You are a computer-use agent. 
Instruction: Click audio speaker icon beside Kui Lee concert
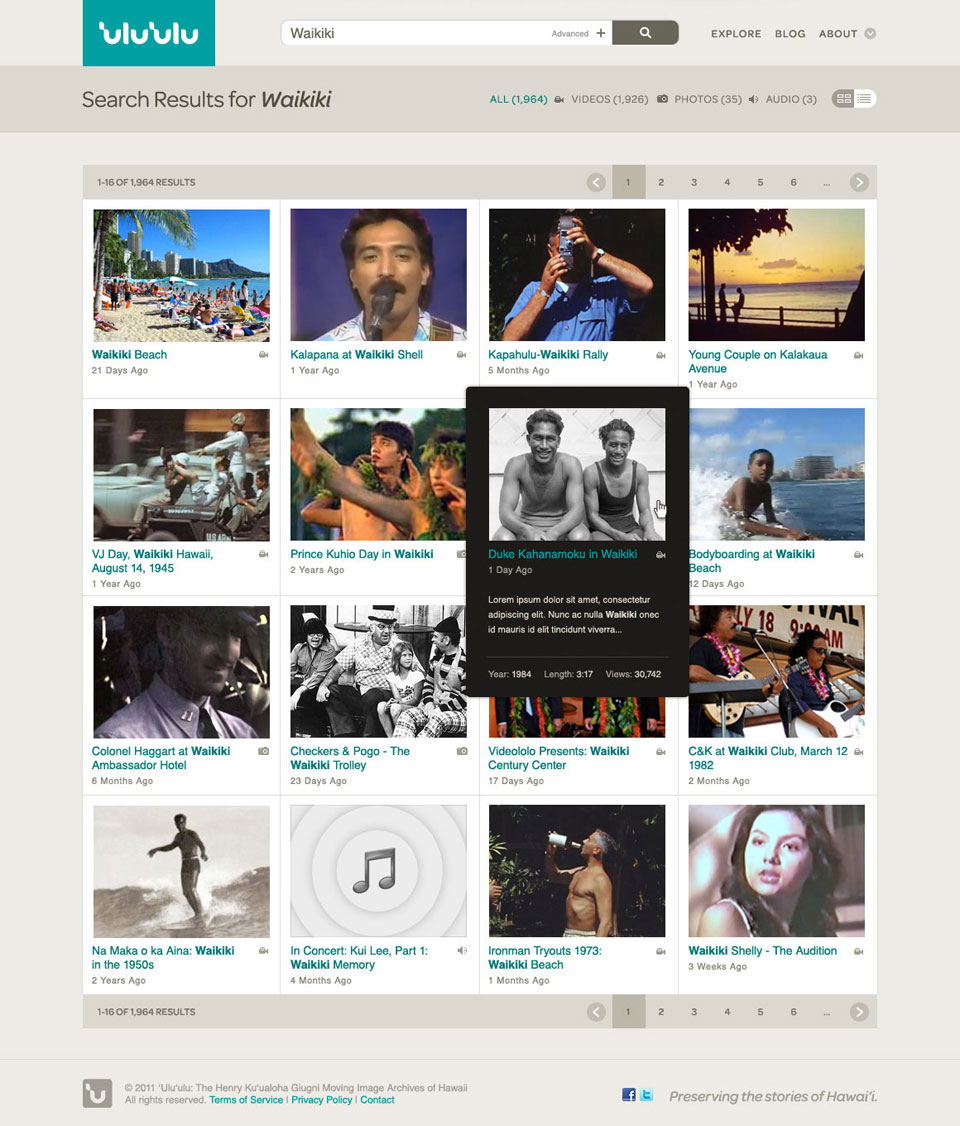462,951
